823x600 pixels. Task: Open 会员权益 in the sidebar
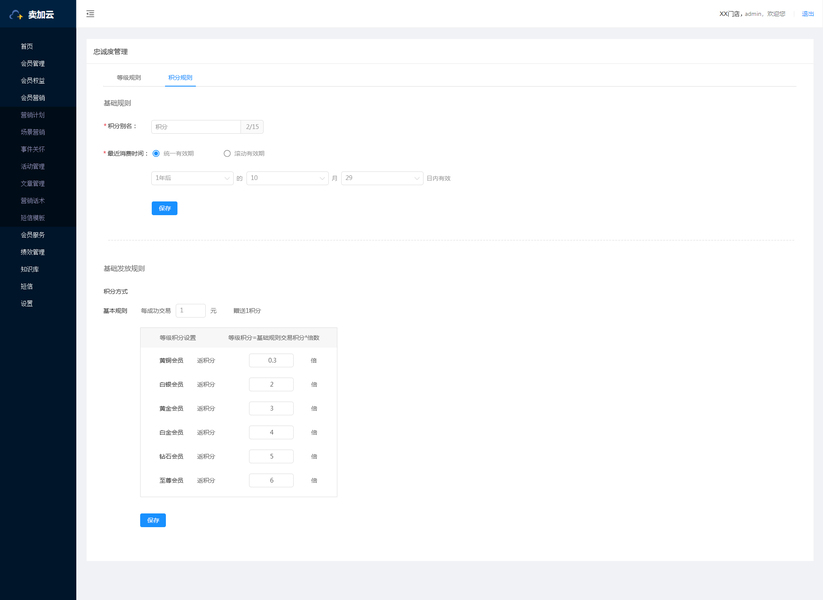pyautogui.click(x=33, y=81)
